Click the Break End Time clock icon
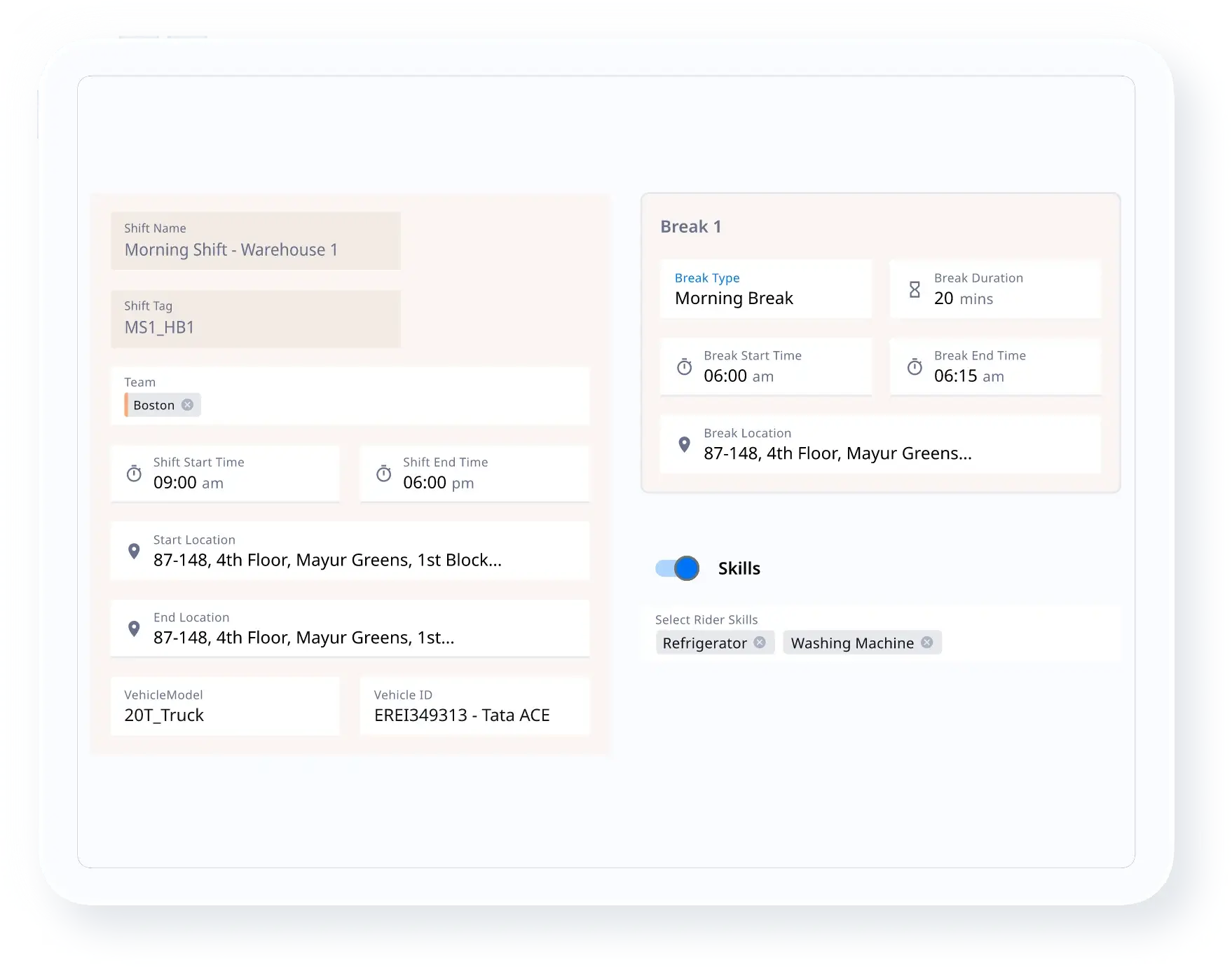The height and width of the screenshot is (967, 1232). tap(915, 367)
